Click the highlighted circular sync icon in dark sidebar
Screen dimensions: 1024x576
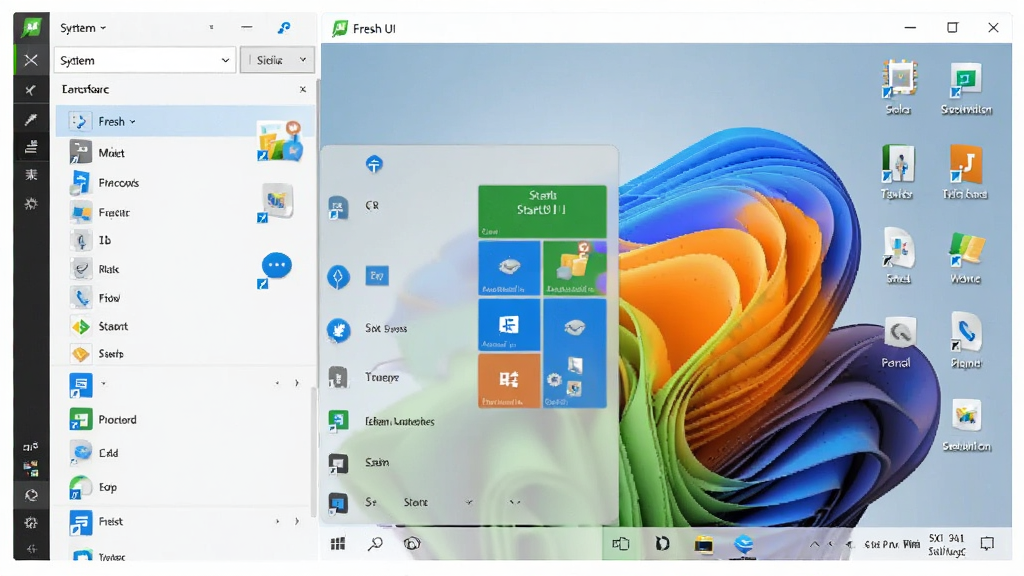point(31,495)
